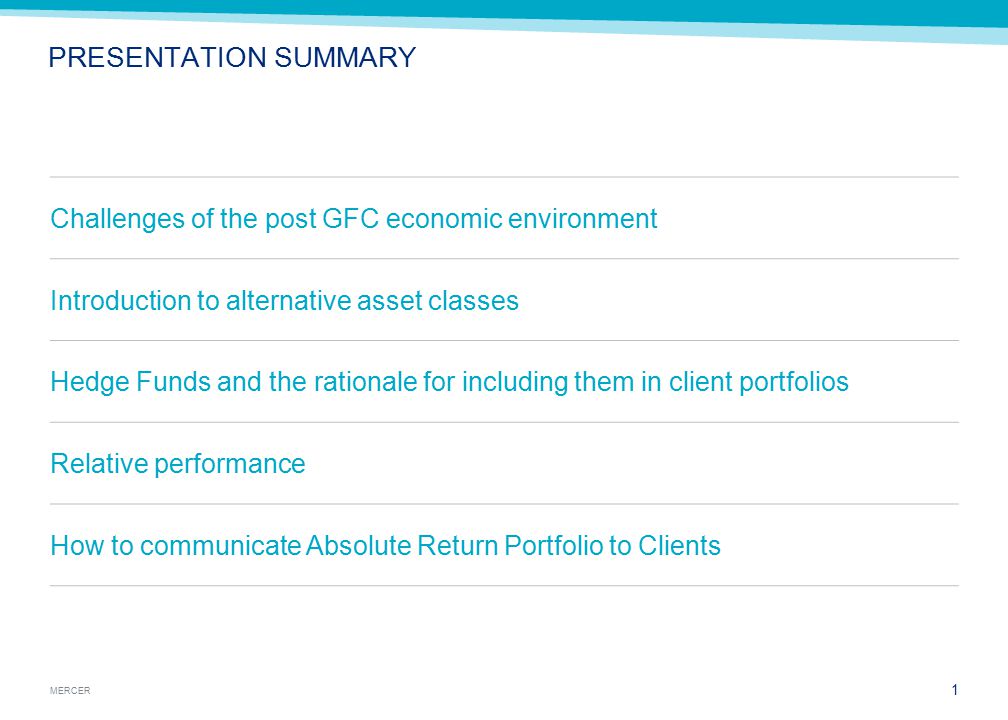Select the Hedge Funds rationale agenda line
The image size is (1008, 720).
[x=449, y=382]
